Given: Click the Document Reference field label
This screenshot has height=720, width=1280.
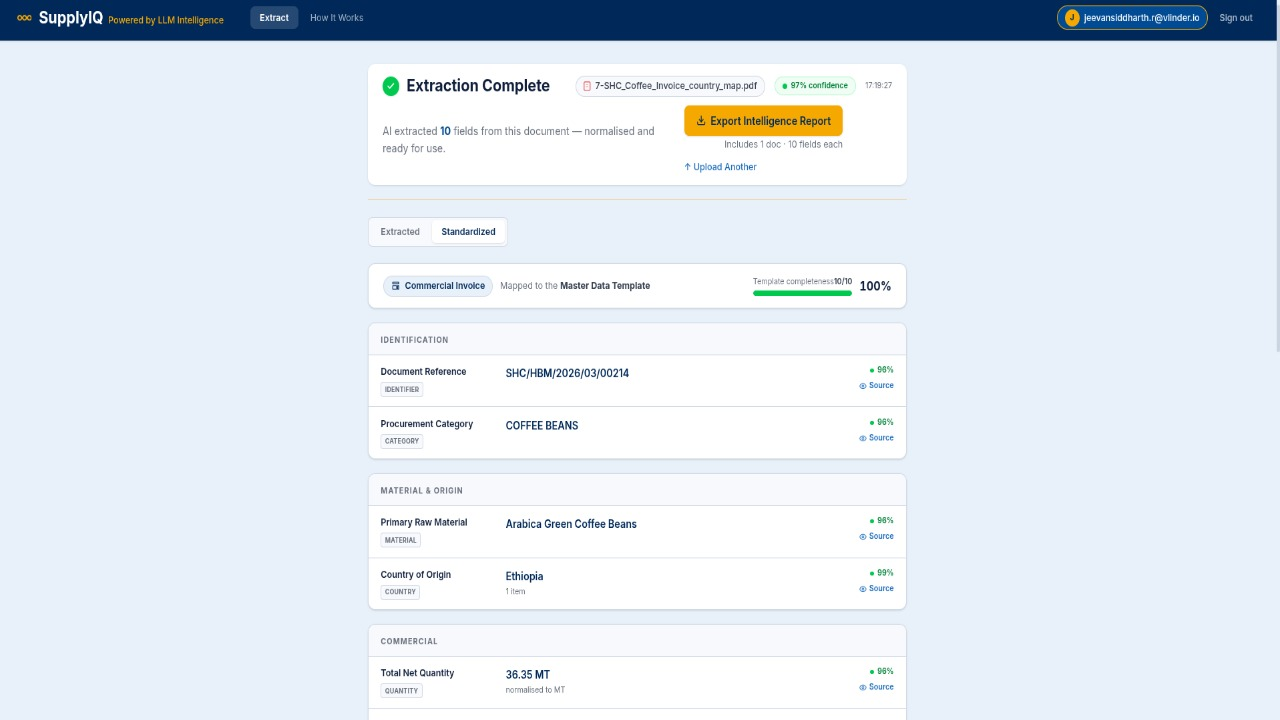Looking at the screenshot, I should click(423, 372).
